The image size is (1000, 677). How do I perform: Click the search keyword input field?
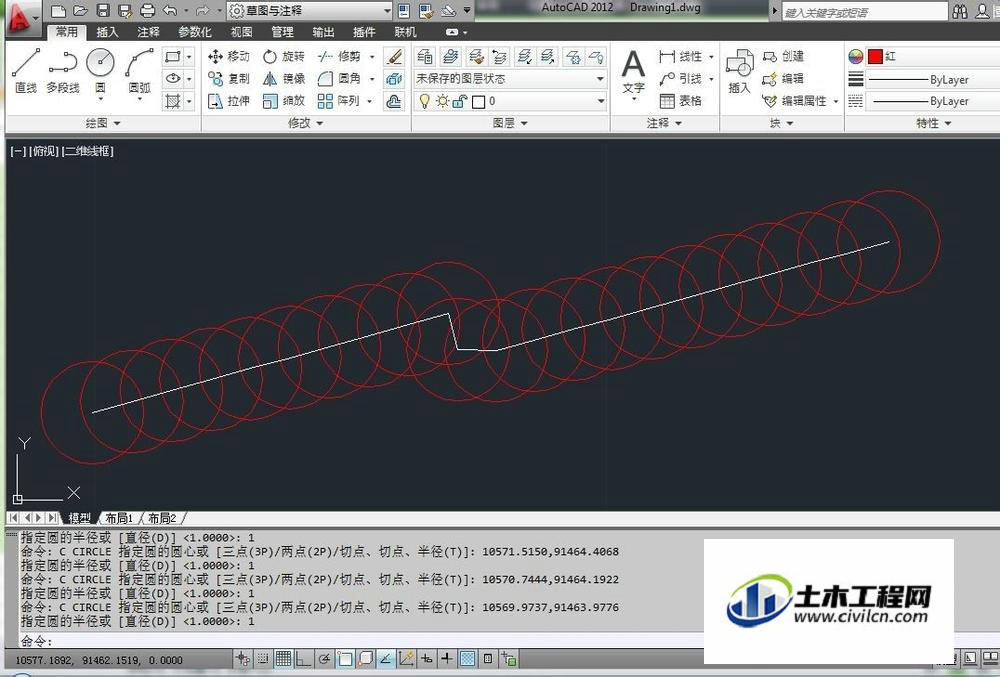(x=864, y=12)
